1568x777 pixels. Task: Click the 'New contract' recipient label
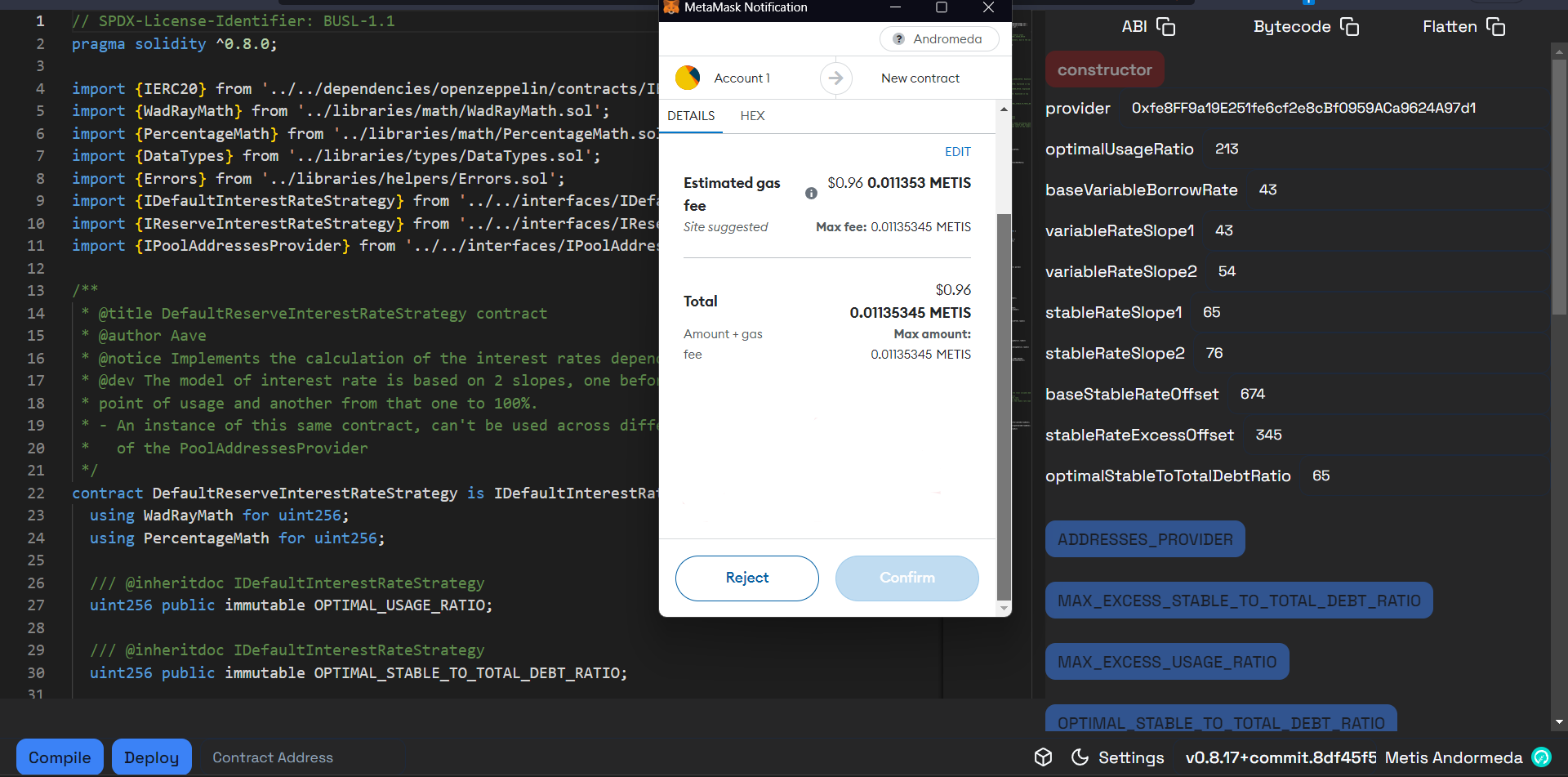[x=920, y=78]
